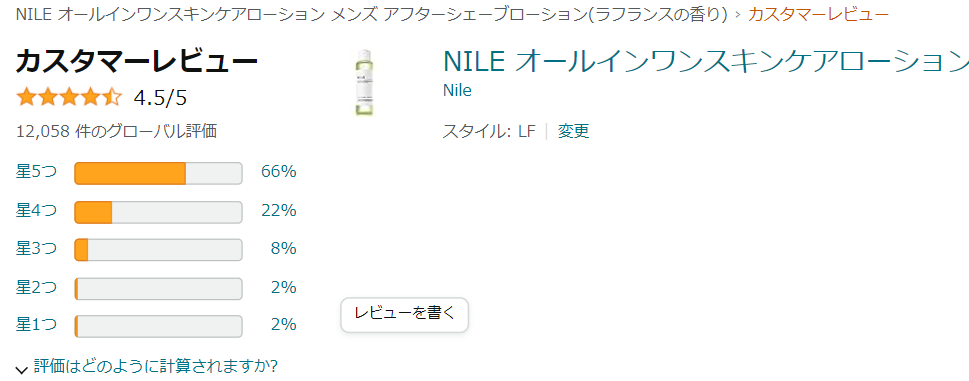Screen dimensions: 969x381
Task: Open the NILE オールインワンスキンケアローション product title link
Action: click(x=706, y=60)
